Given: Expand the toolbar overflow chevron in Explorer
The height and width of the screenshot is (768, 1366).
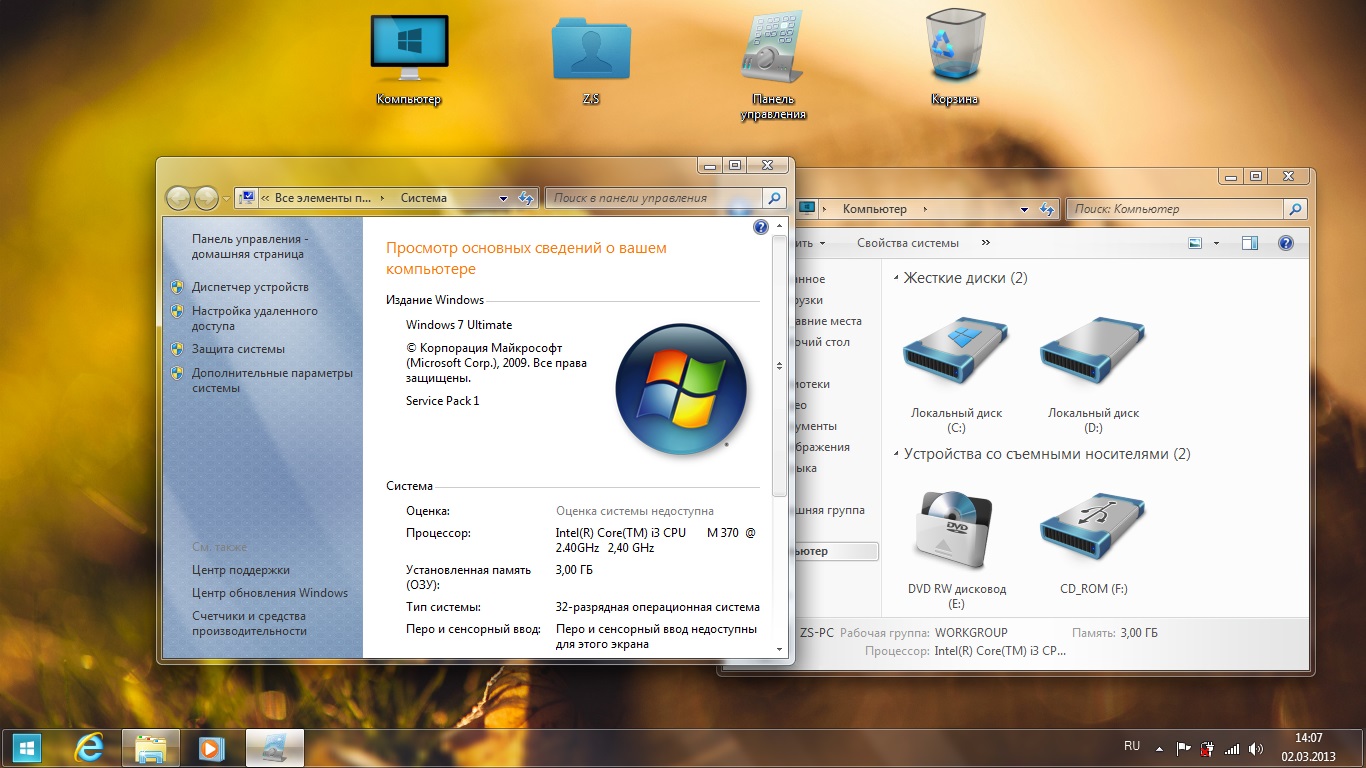Looking at the screenshot, I should [x=986, y=243].
